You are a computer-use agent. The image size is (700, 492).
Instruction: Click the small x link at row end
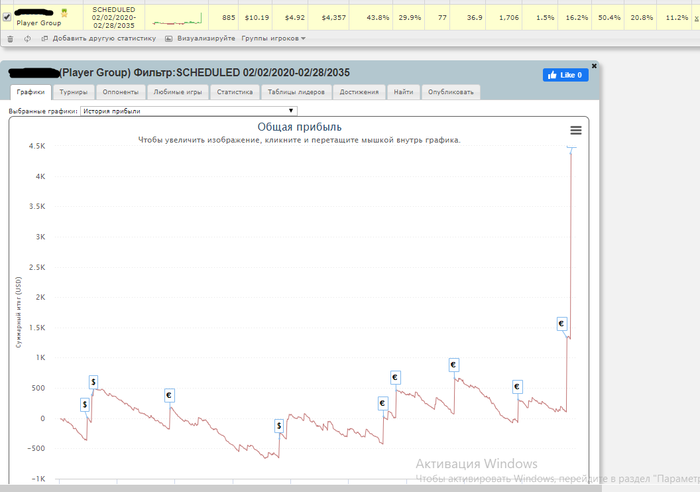697,19
